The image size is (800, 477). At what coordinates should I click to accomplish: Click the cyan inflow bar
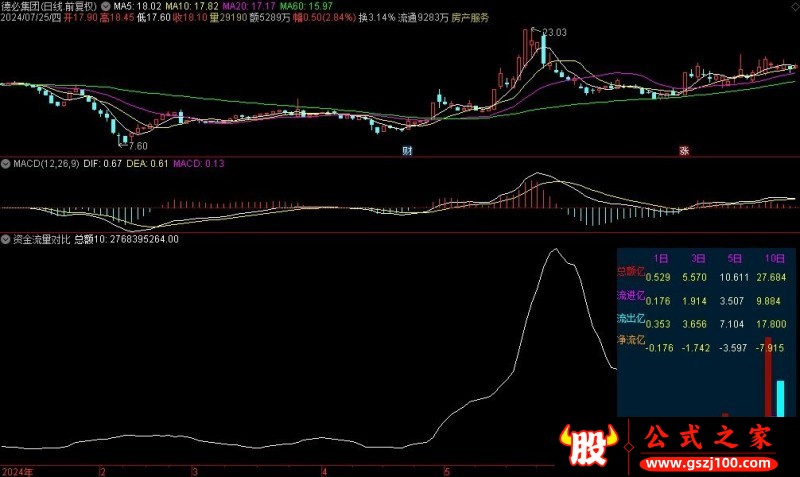780,398
